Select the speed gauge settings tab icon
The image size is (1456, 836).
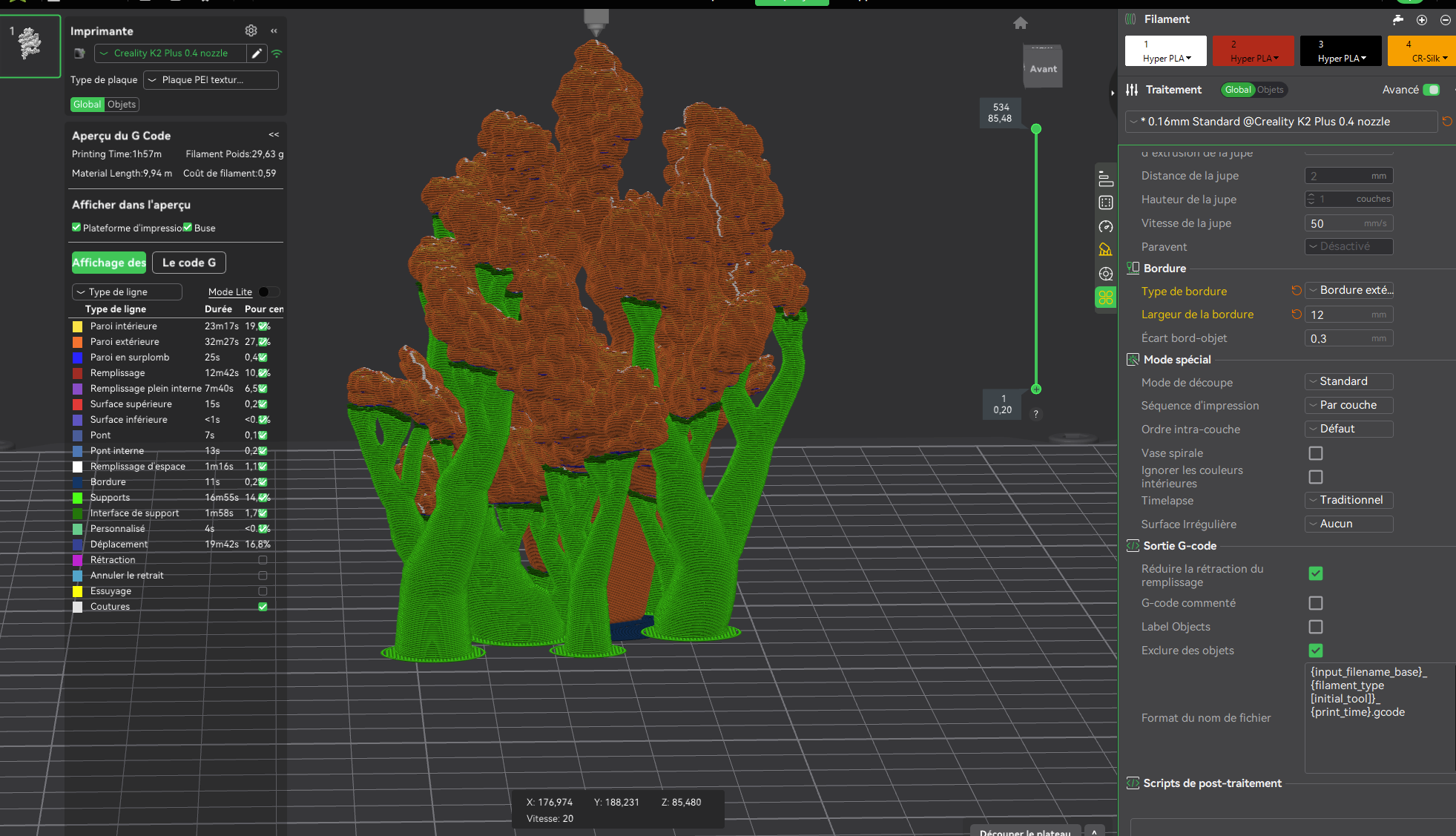click(x=1106, y=226)
